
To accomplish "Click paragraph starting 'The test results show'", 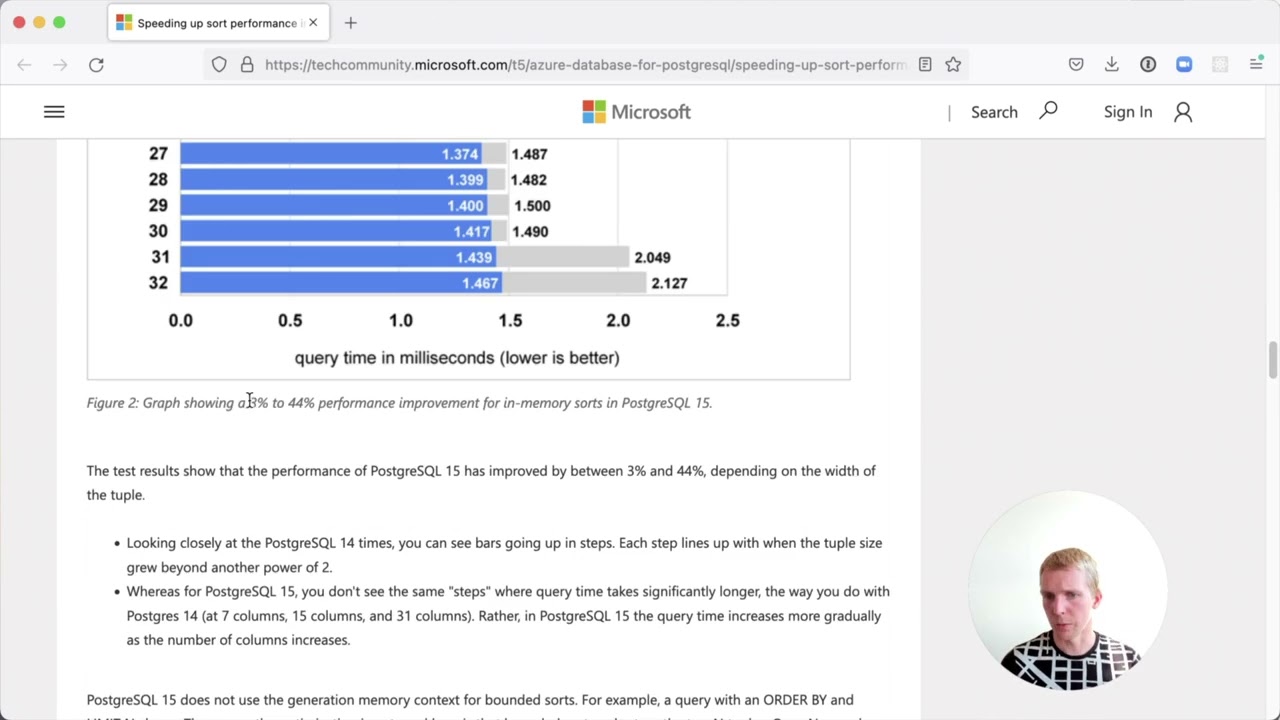I will coord(481,483).
